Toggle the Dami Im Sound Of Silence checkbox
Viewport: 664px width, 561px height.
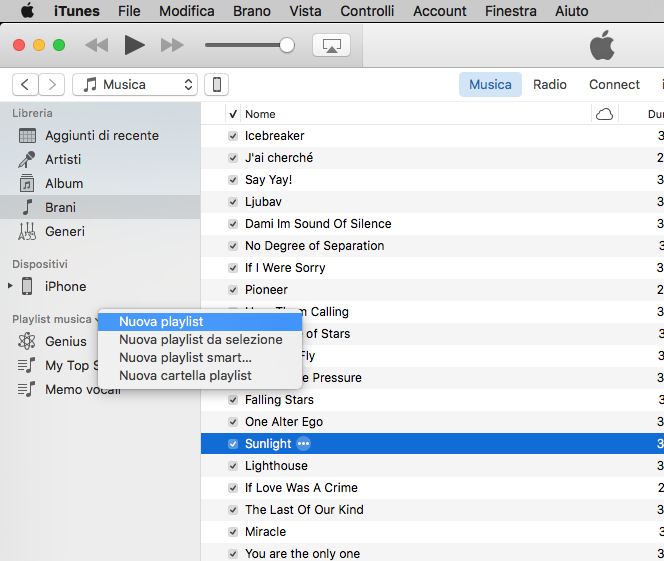pos(233,224)
